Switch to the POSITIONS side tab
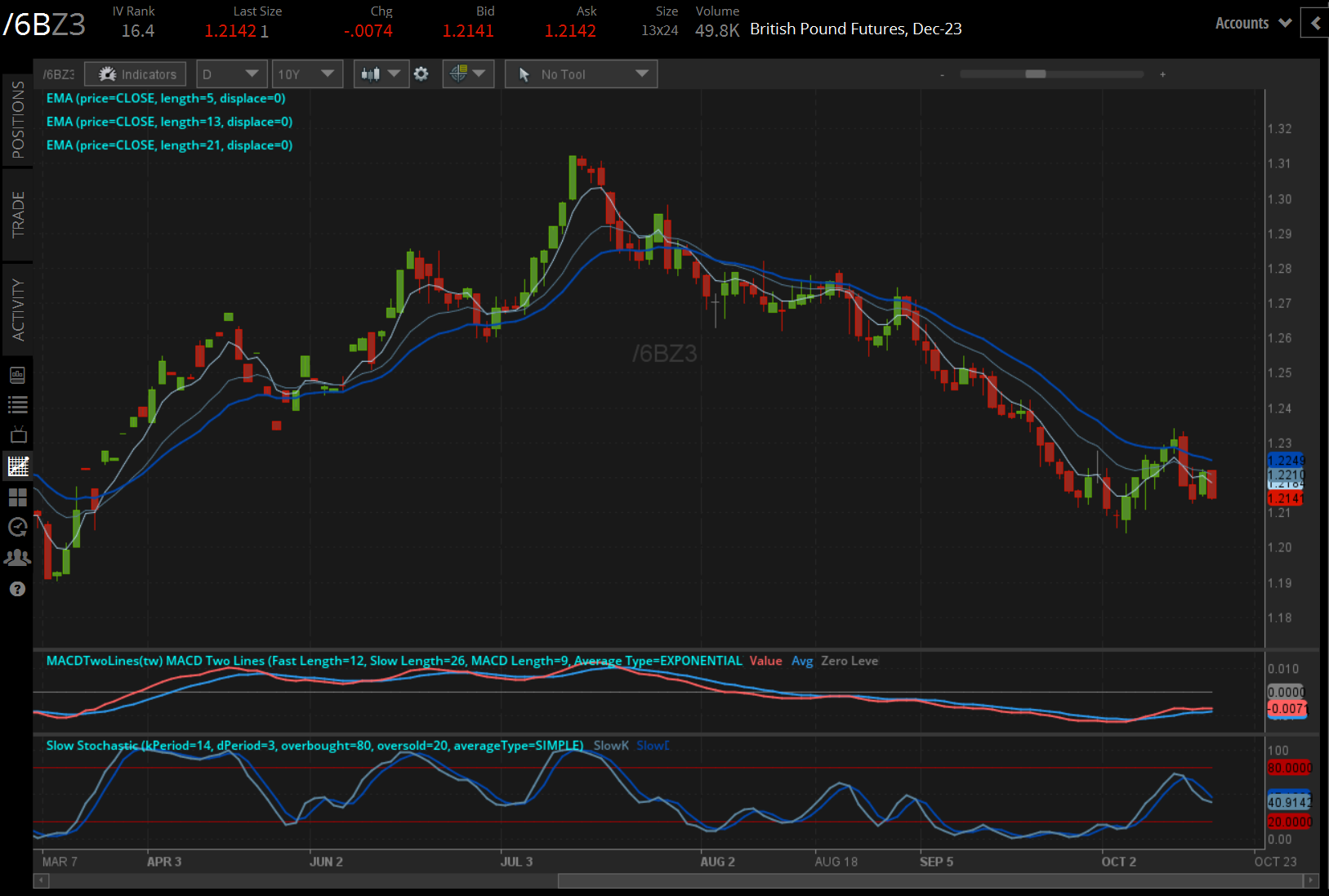Image resolution: width=1329 pixels, height=896 pixels. coord(18,120)
